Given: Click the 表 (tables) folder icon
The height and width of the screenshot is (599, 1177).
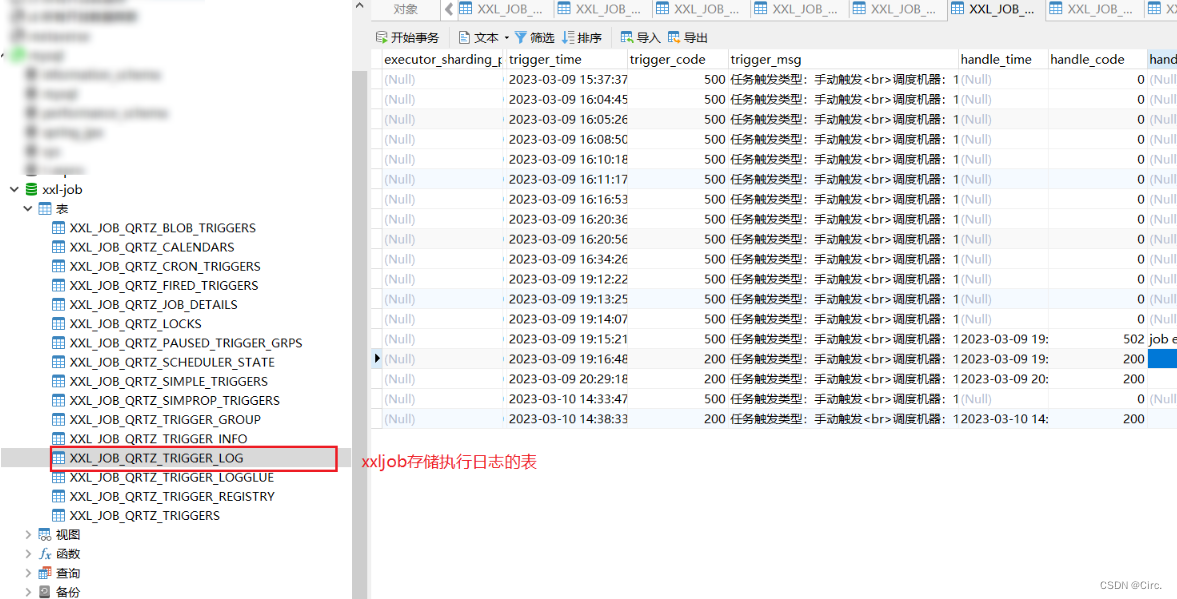Looking at the screenshot, I should 45,209.
